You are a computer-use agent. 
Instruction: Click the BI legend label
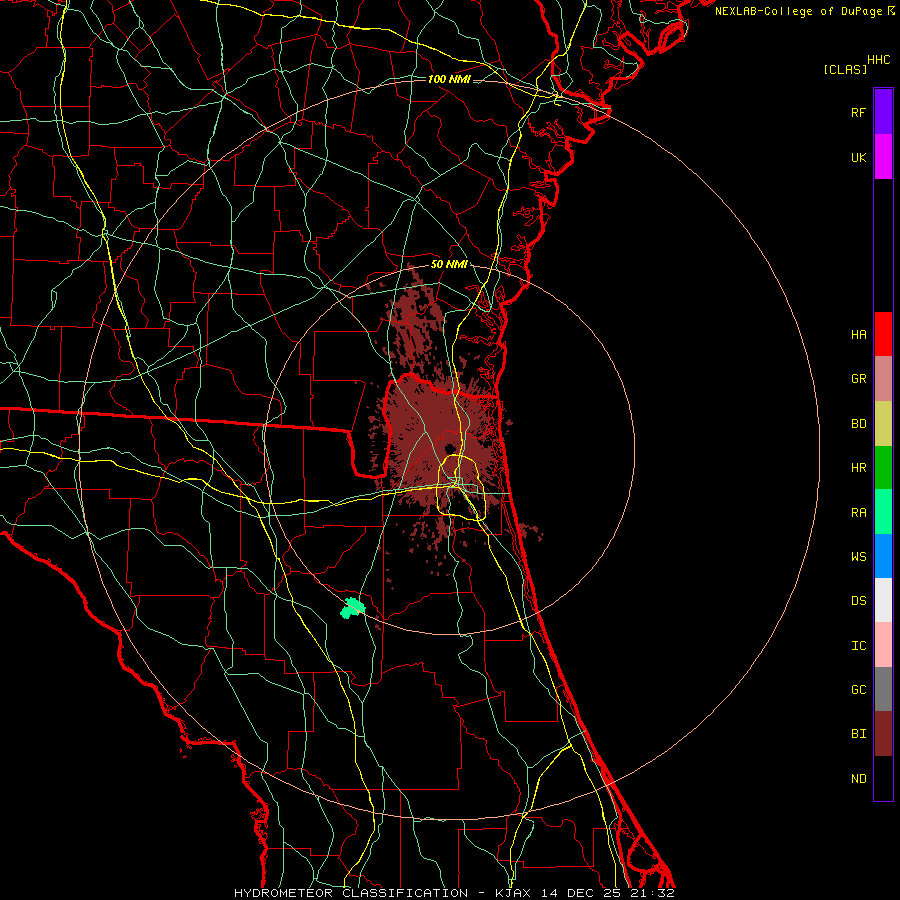[858, 734]
